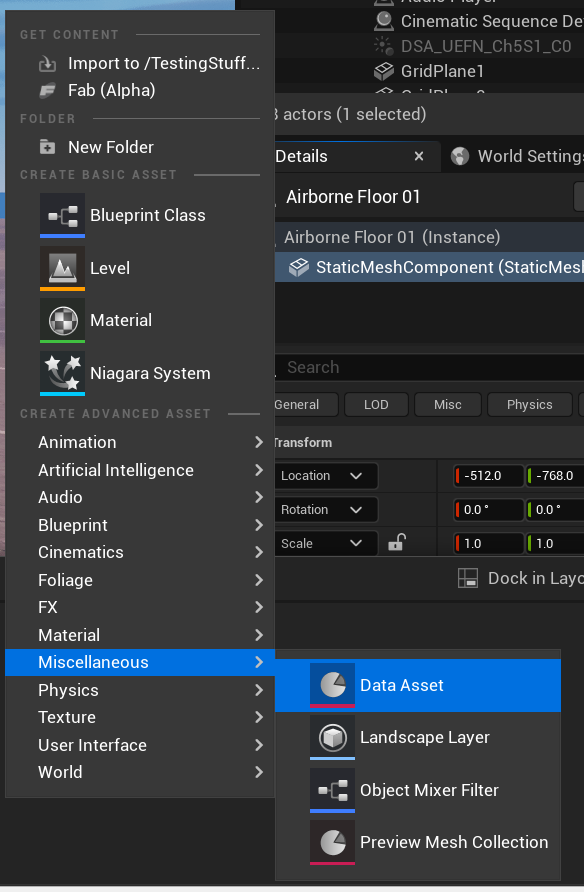The image size is (584, 892).
Task: Open the Scale dropdown
Action: click(x=326, y=544)
